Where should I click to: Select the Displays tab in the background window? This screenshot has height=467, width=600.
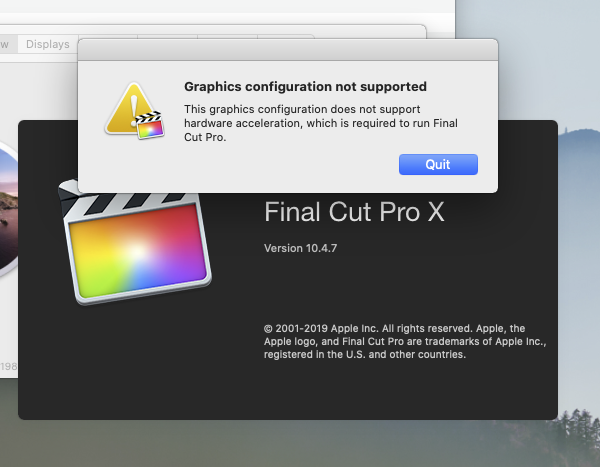pyautogui.click(x=48, y=44)
